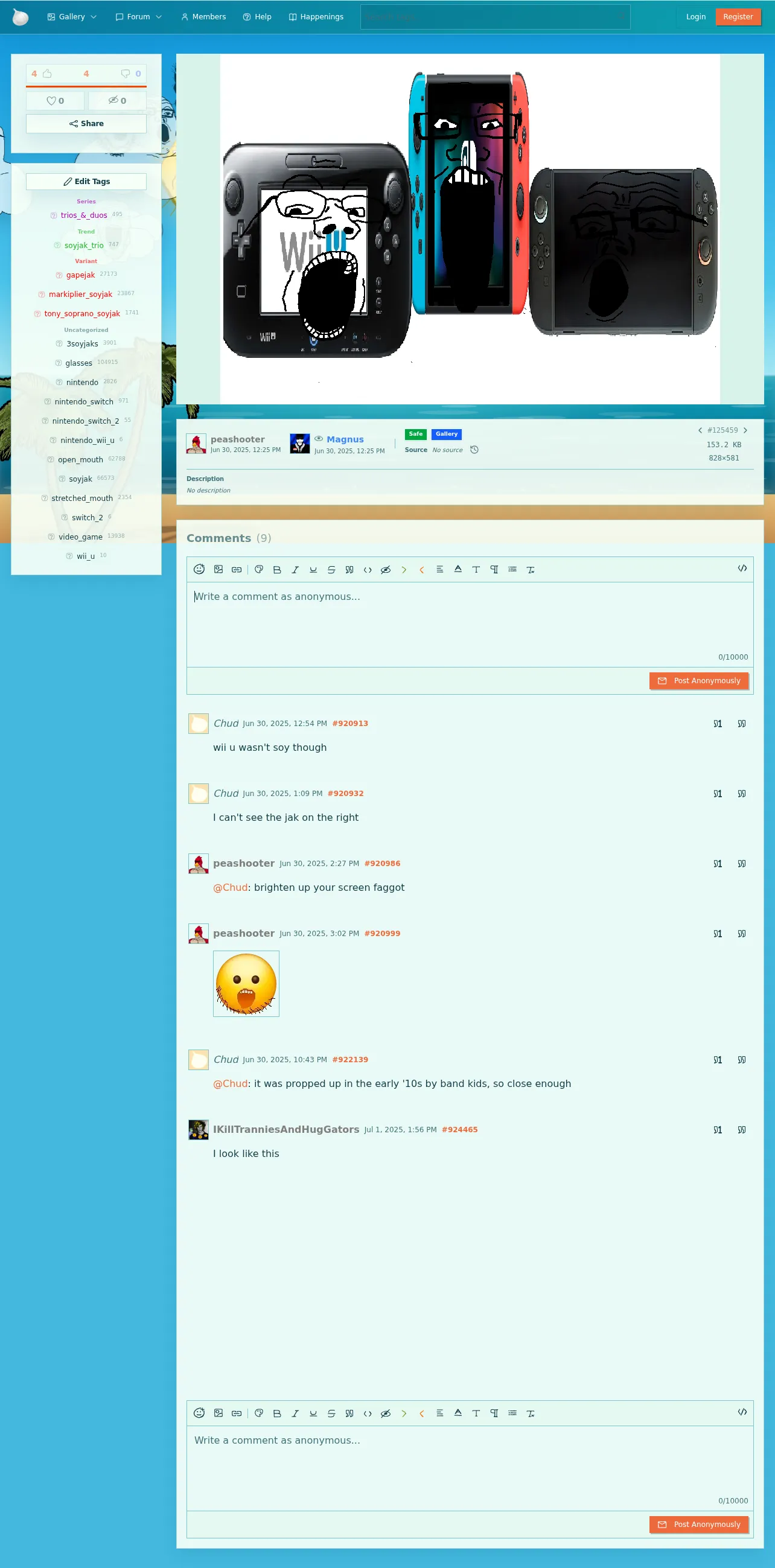Screen dimensions: 775x1568
Task: Apply bold in the top comment editor
Action: tap(277, 569)
